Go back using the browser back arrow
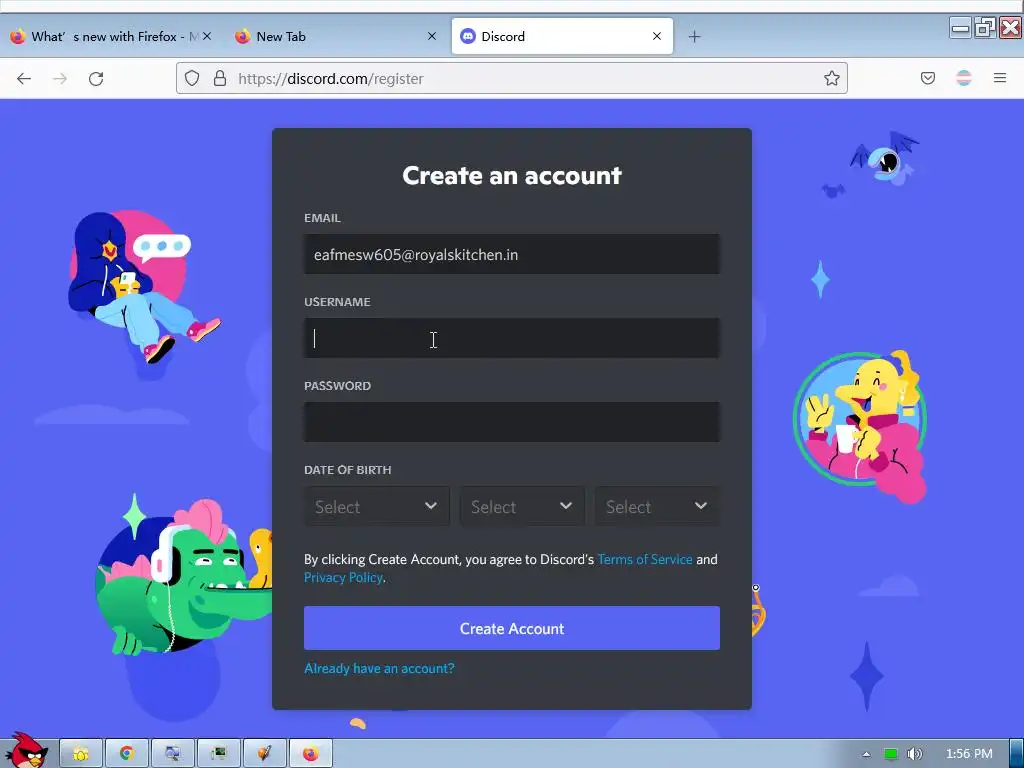This screenshot has height=768, width=1024. point(24,79)
